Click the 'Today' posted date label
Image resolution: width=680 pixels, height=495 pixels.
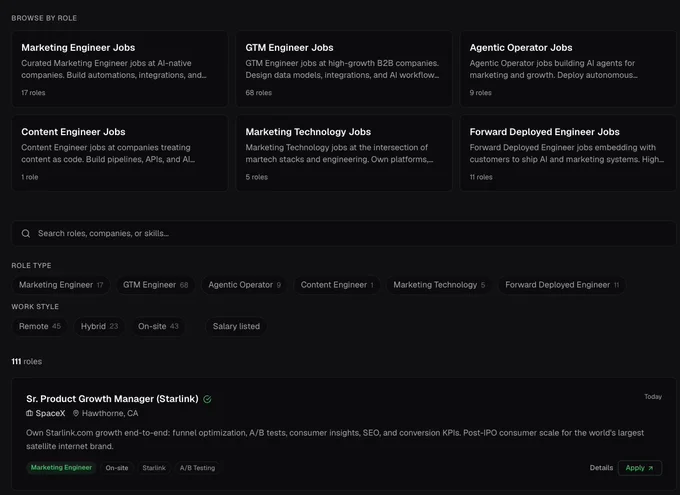[x=653, y=397]
